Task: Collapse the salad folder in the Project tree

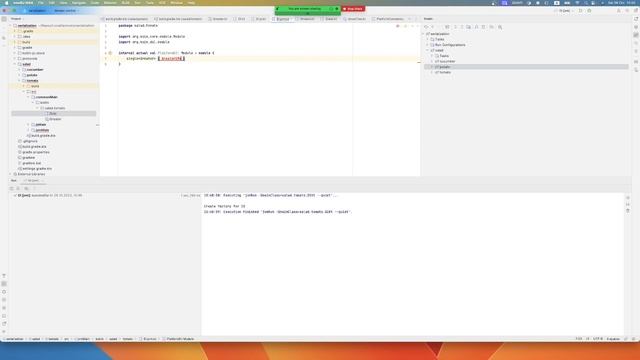Action: [15, 64]
